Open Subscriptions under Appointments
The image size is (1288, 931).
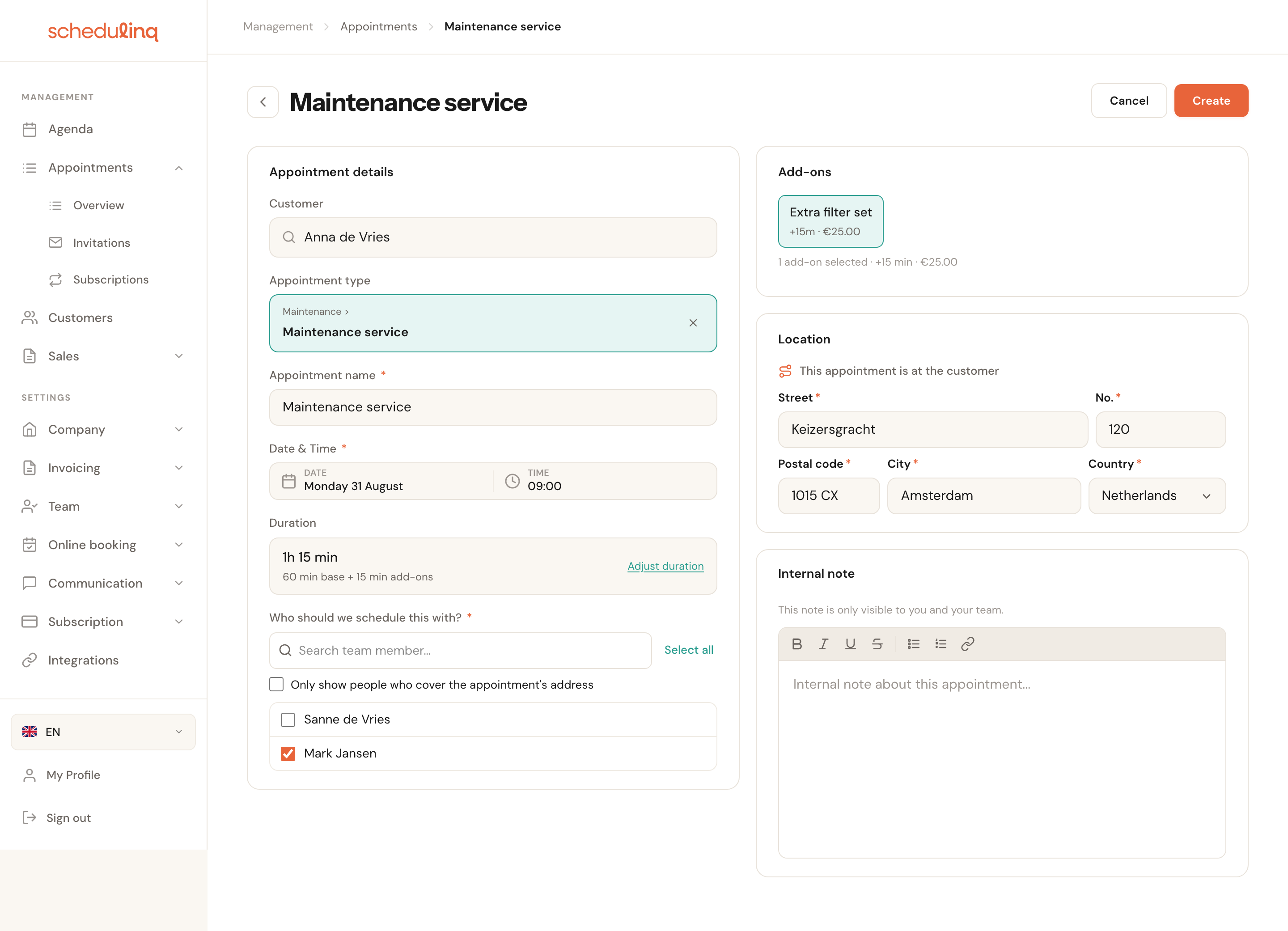click(x=111, y=280)
